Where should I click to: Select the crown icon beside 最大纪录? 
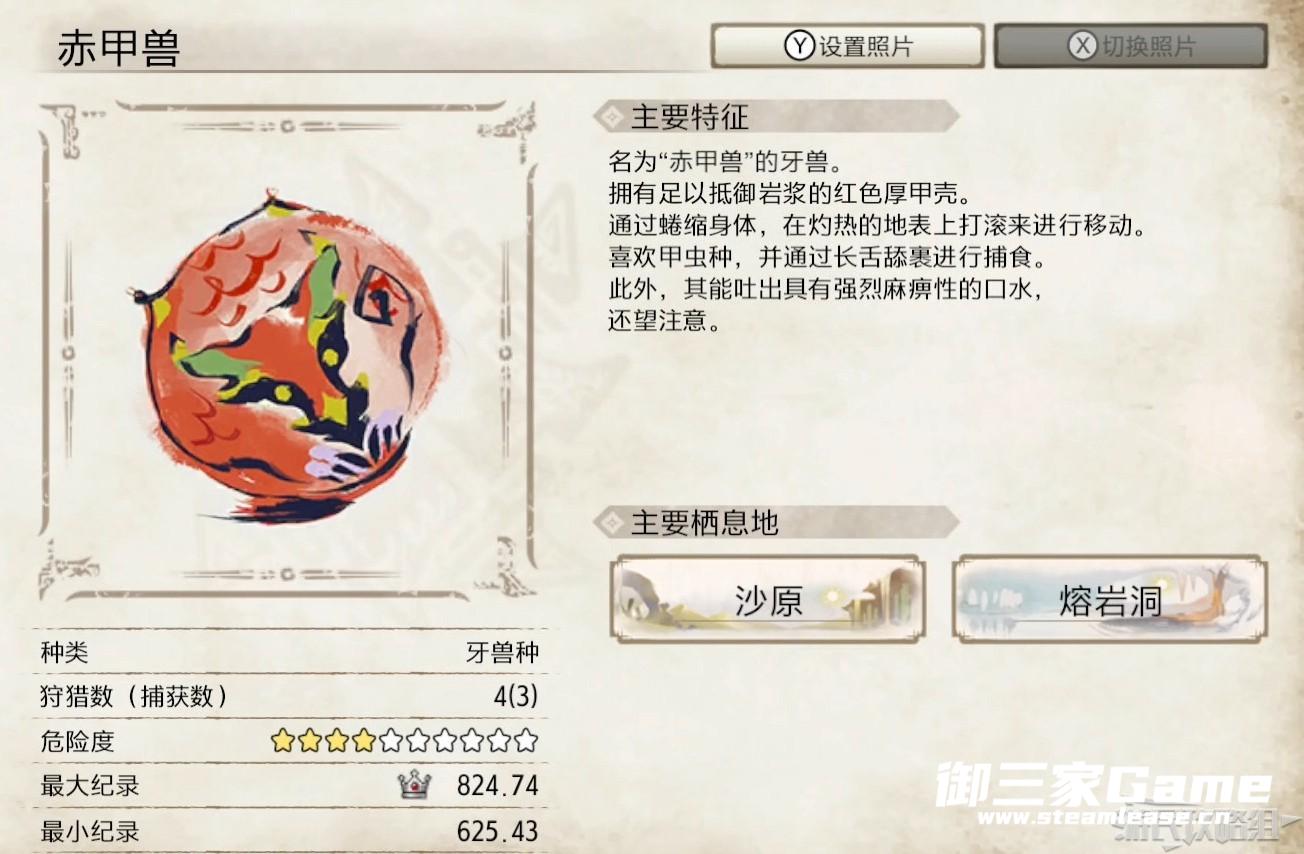414,786
